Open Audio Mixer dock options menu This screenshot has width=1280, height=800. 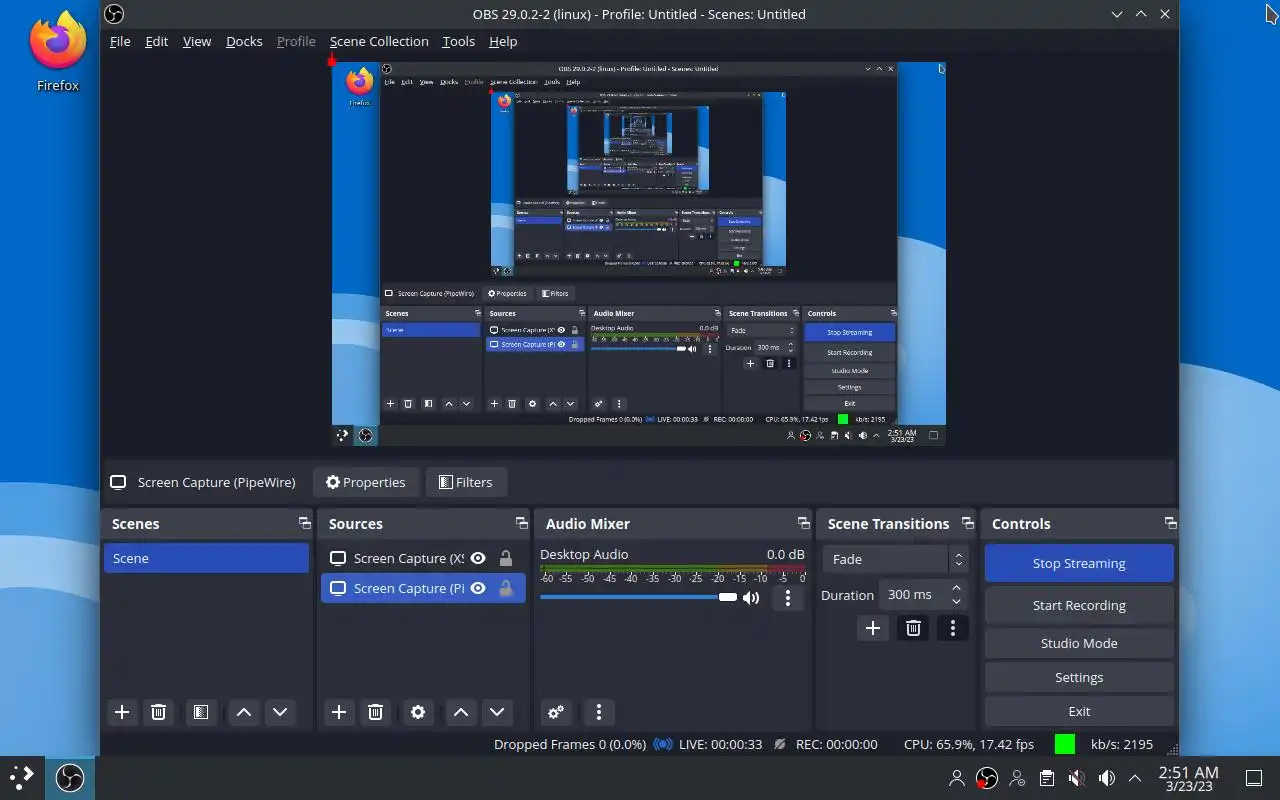click(x=599, y=712)
